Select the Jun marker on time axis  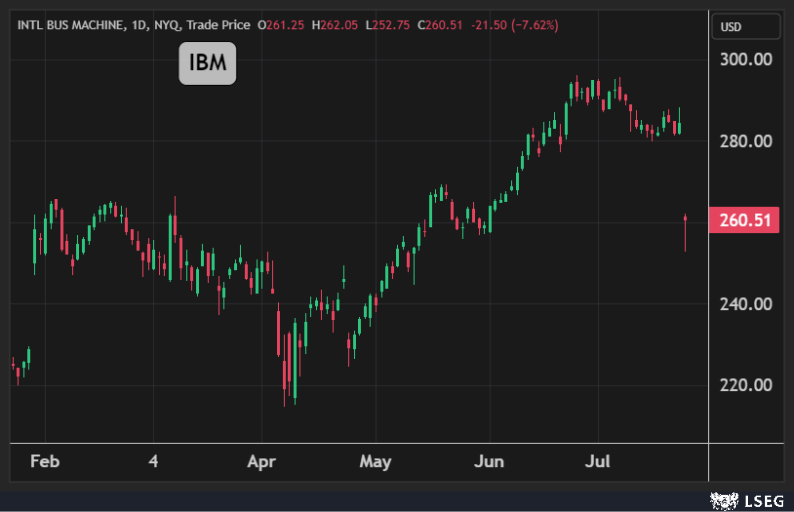pos(489,462)
